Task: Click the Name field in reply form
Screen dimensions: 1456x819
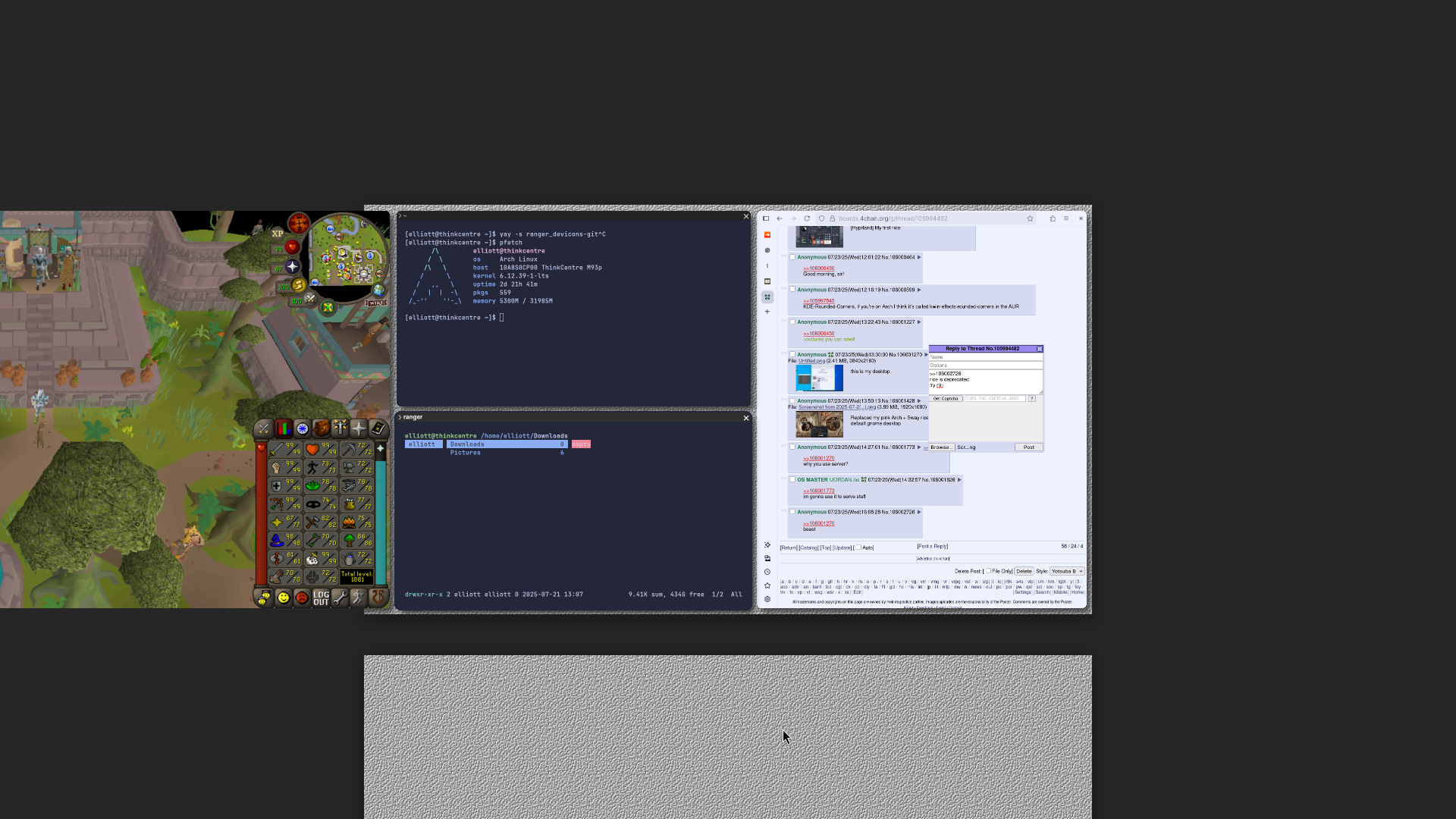Action: click(986, 357)
